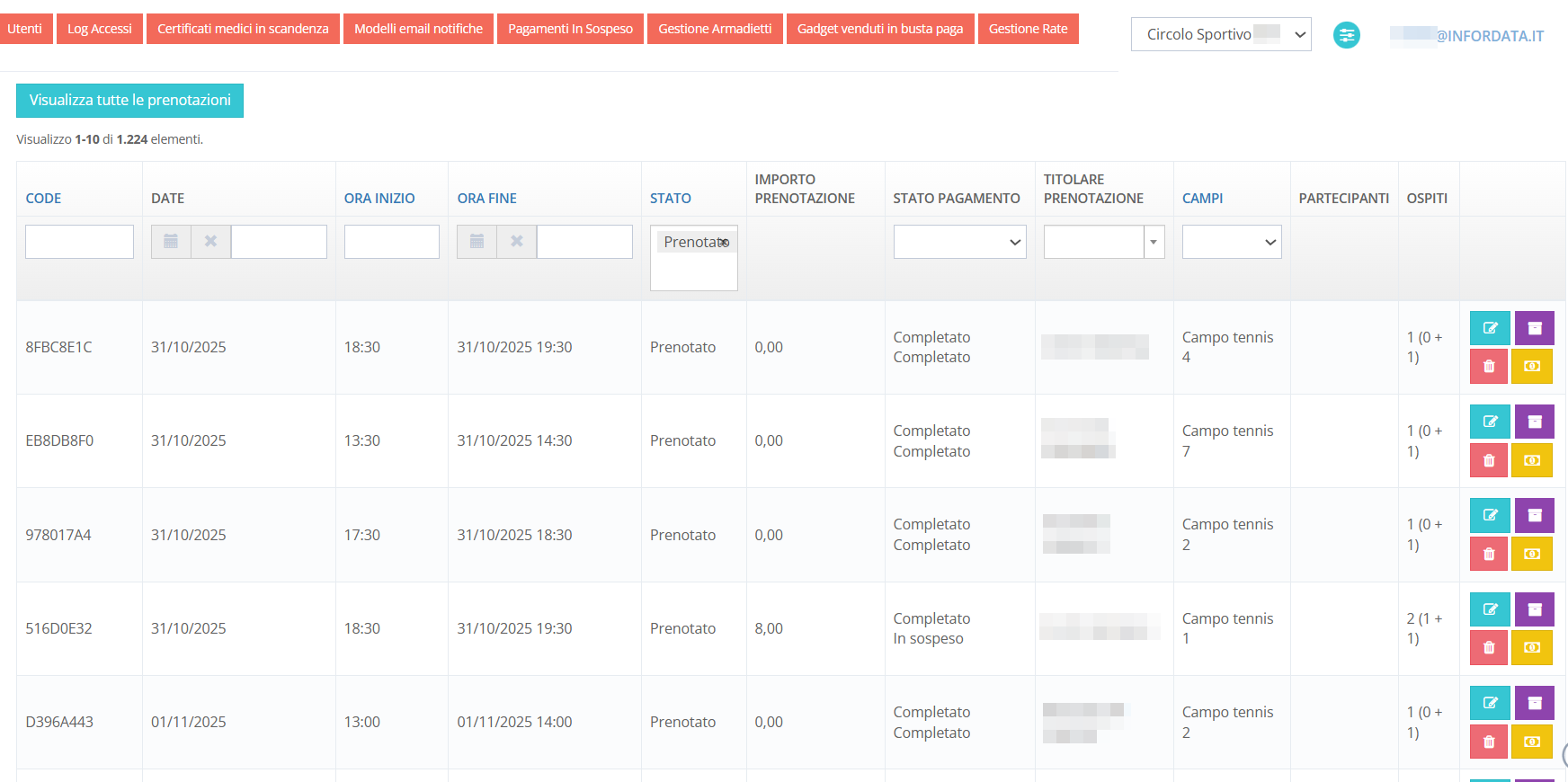This screenshot has width=1568, height=782.
Task: Focus the CODE filter text field
Action: (x=79, y=242)
